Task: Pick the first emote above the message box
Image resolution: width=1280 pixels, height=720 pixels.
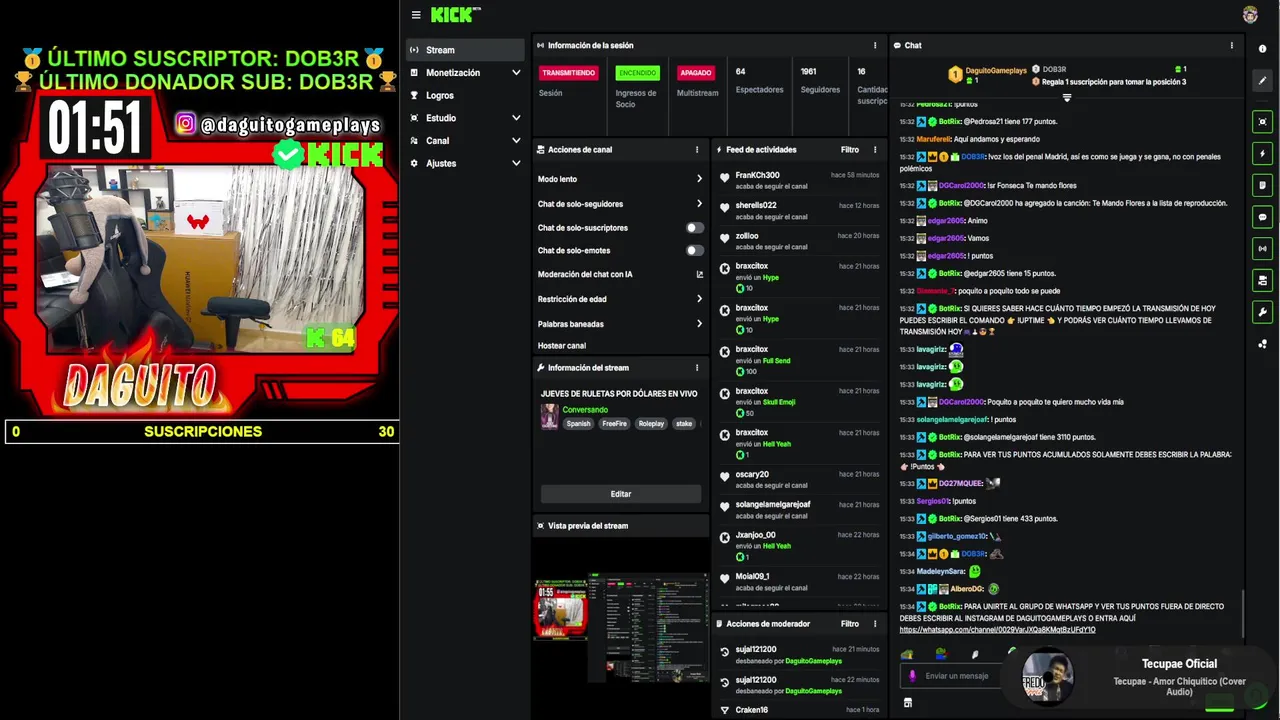Action: coord(907,654)
